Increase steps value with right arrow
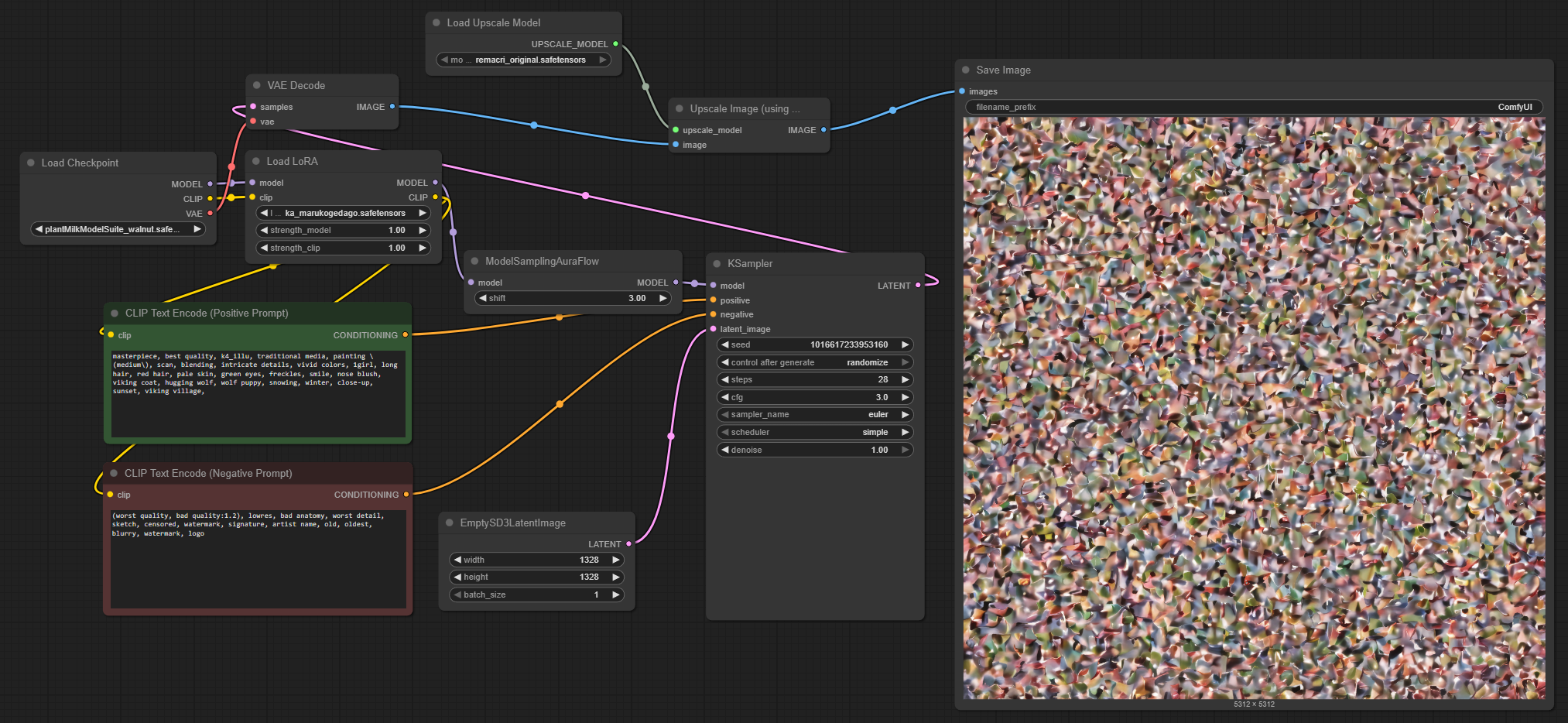 click(x=905, y=380)
